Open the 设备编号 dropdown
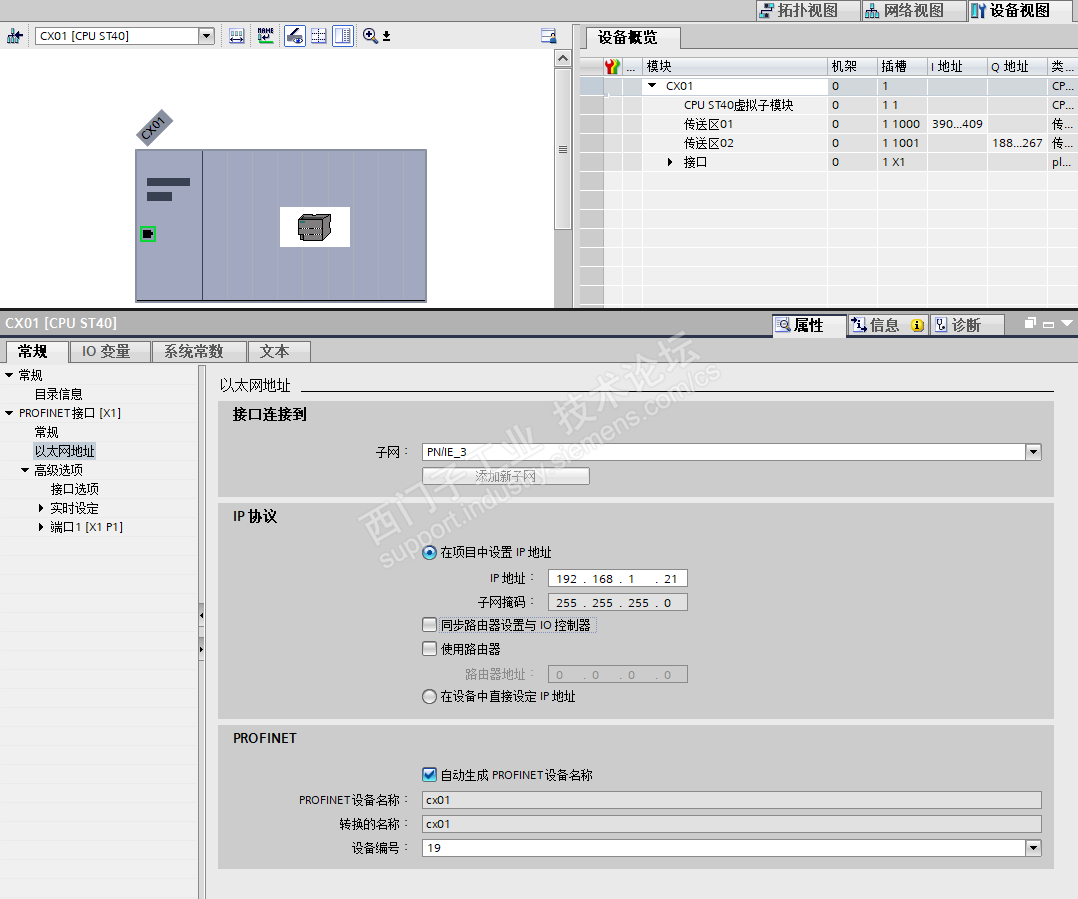The width and height of the screenshot is (1078, 899). coord(1033,847)
